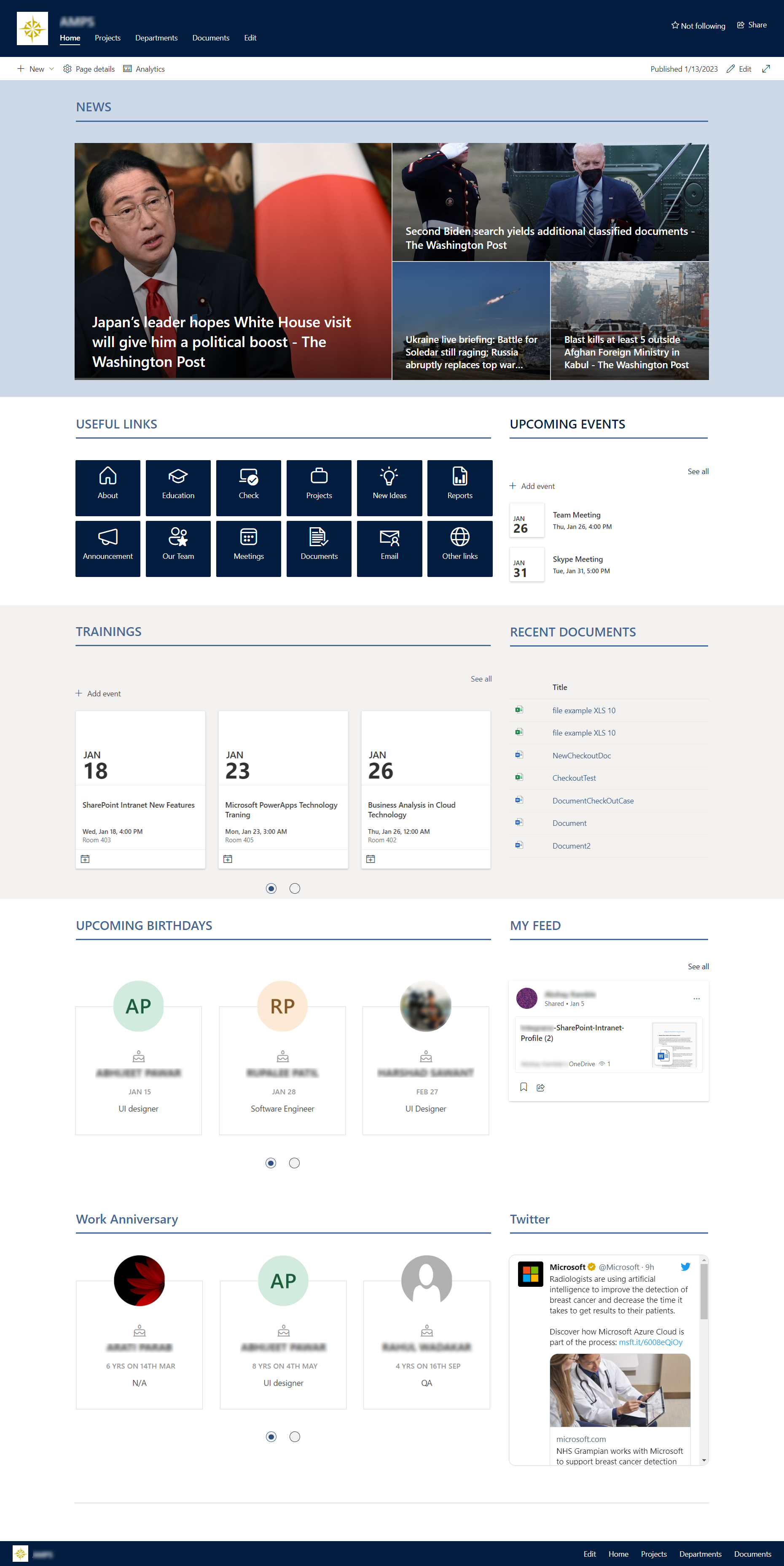Click the Twitter bird icon in tweet
The image size is (784, 1566).
click(685, 1267)
